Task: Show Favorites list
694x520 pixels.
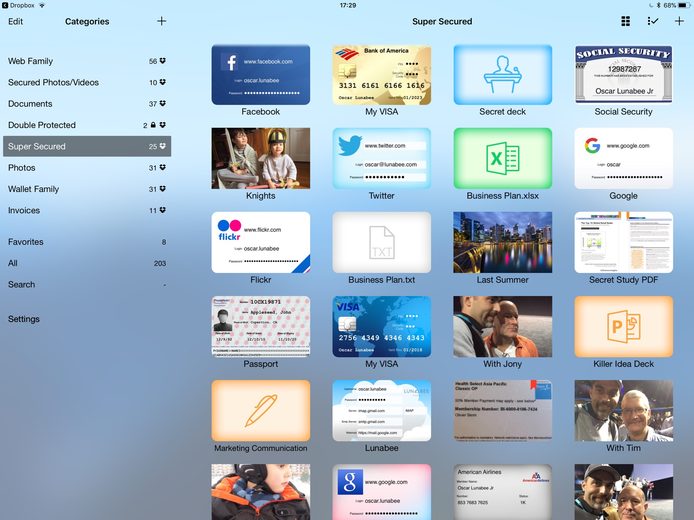Action: pyautogui.click(x=87, y=242)
